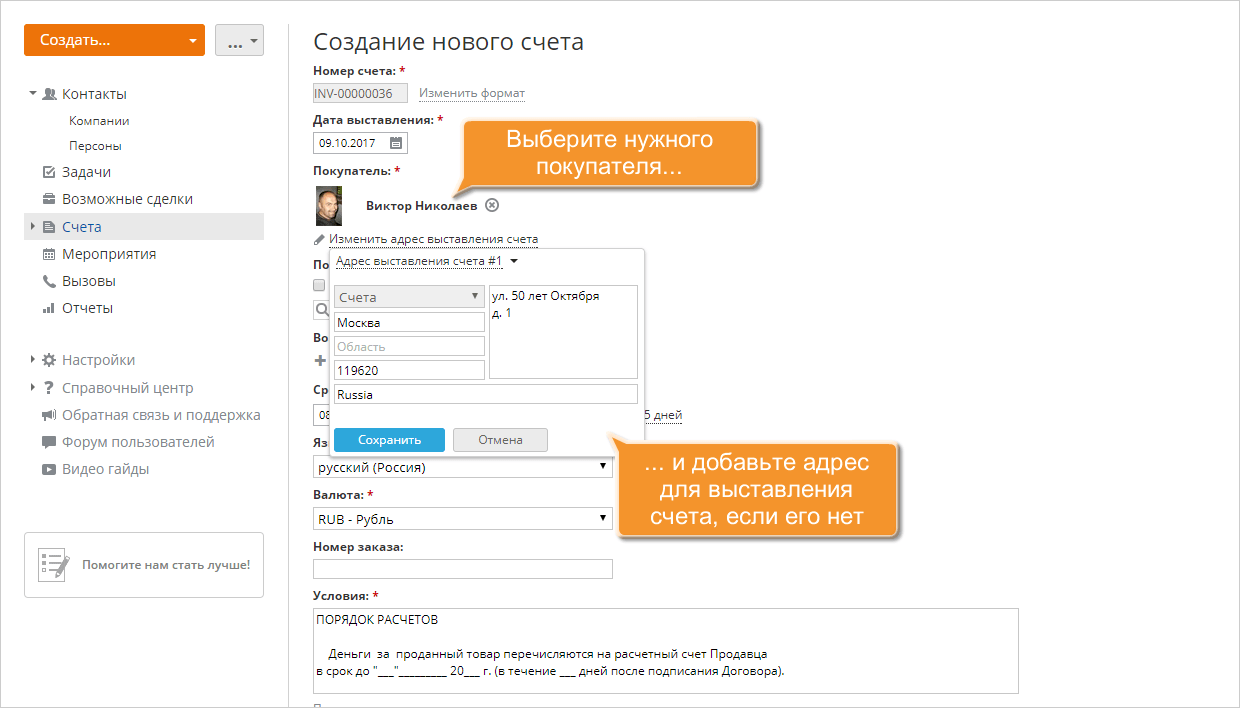Open the address type Счета dropdown
This screenshot has height=708, width=1240.
[x=409, y=297]
